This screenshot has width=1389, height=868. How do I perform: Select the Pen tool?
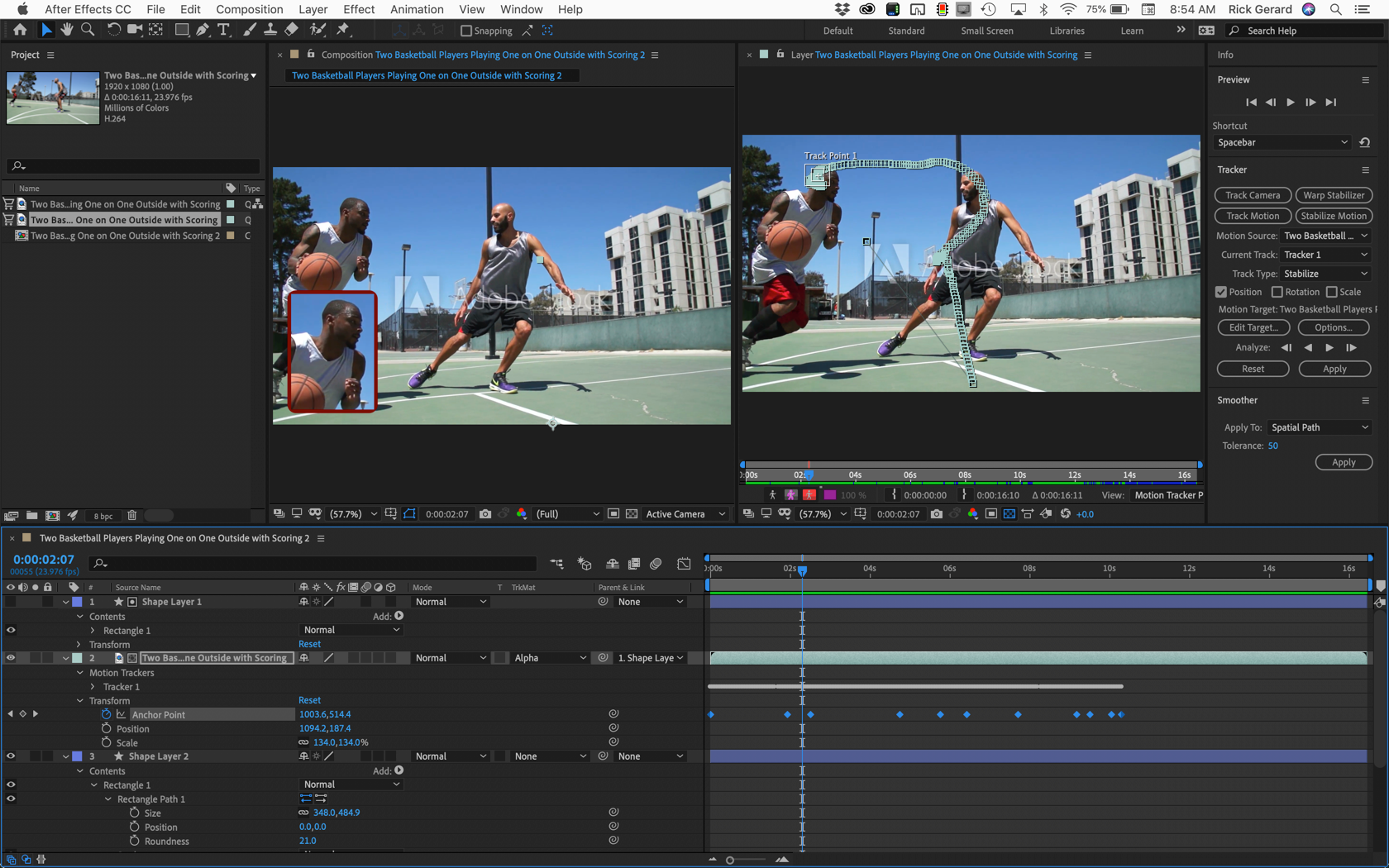pos(203,30)
